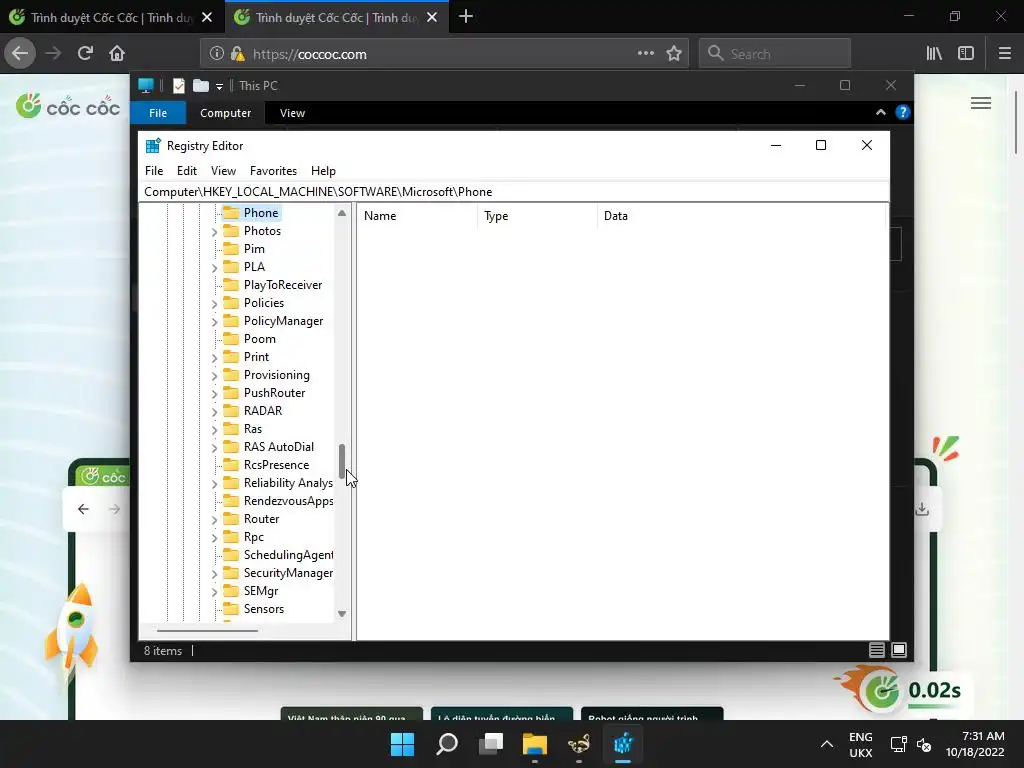Expand the Print registry key
The image size is (1024, 768).
214,357
